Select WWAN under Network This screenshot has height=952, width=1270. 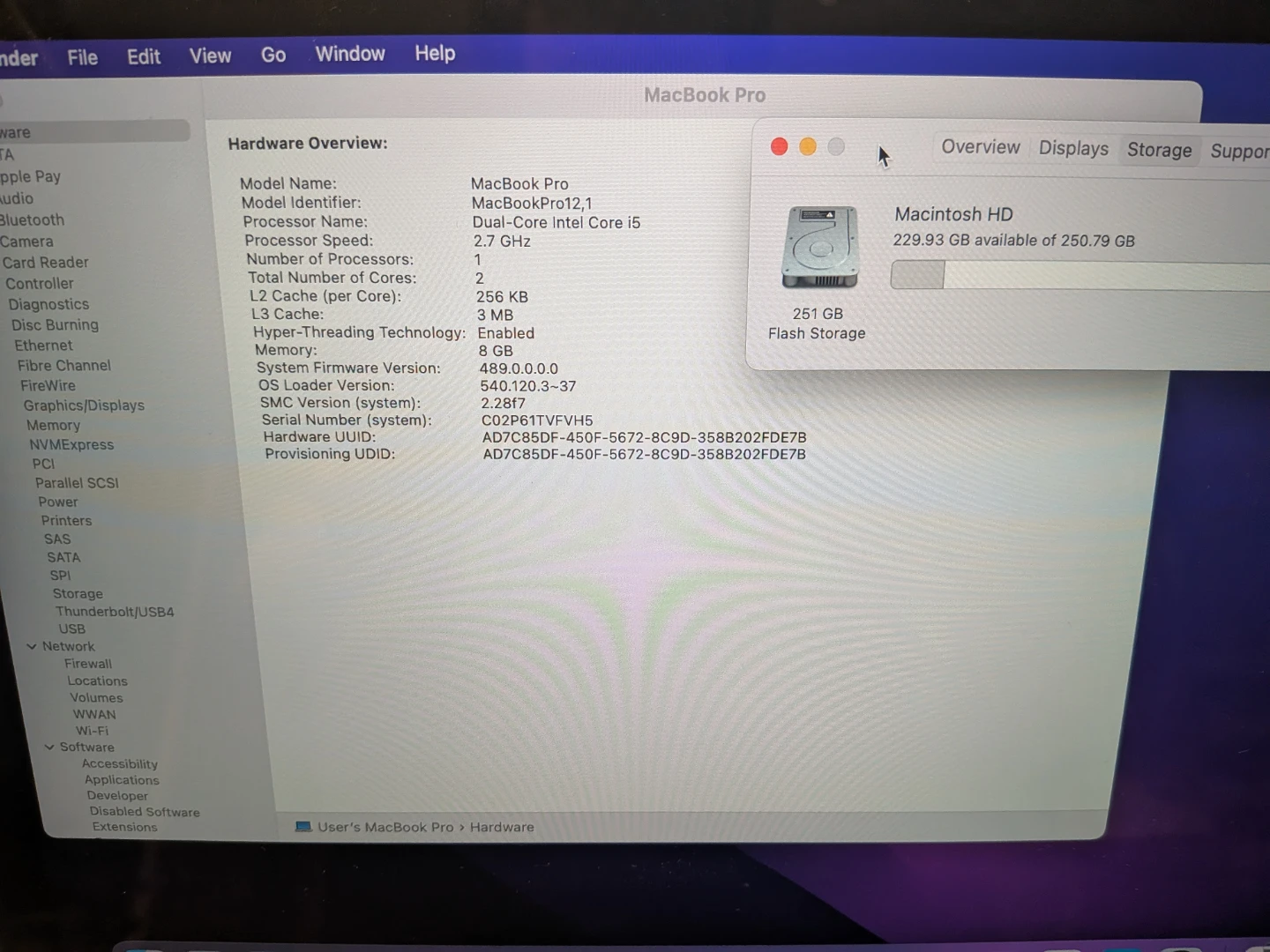click(94, 715)
